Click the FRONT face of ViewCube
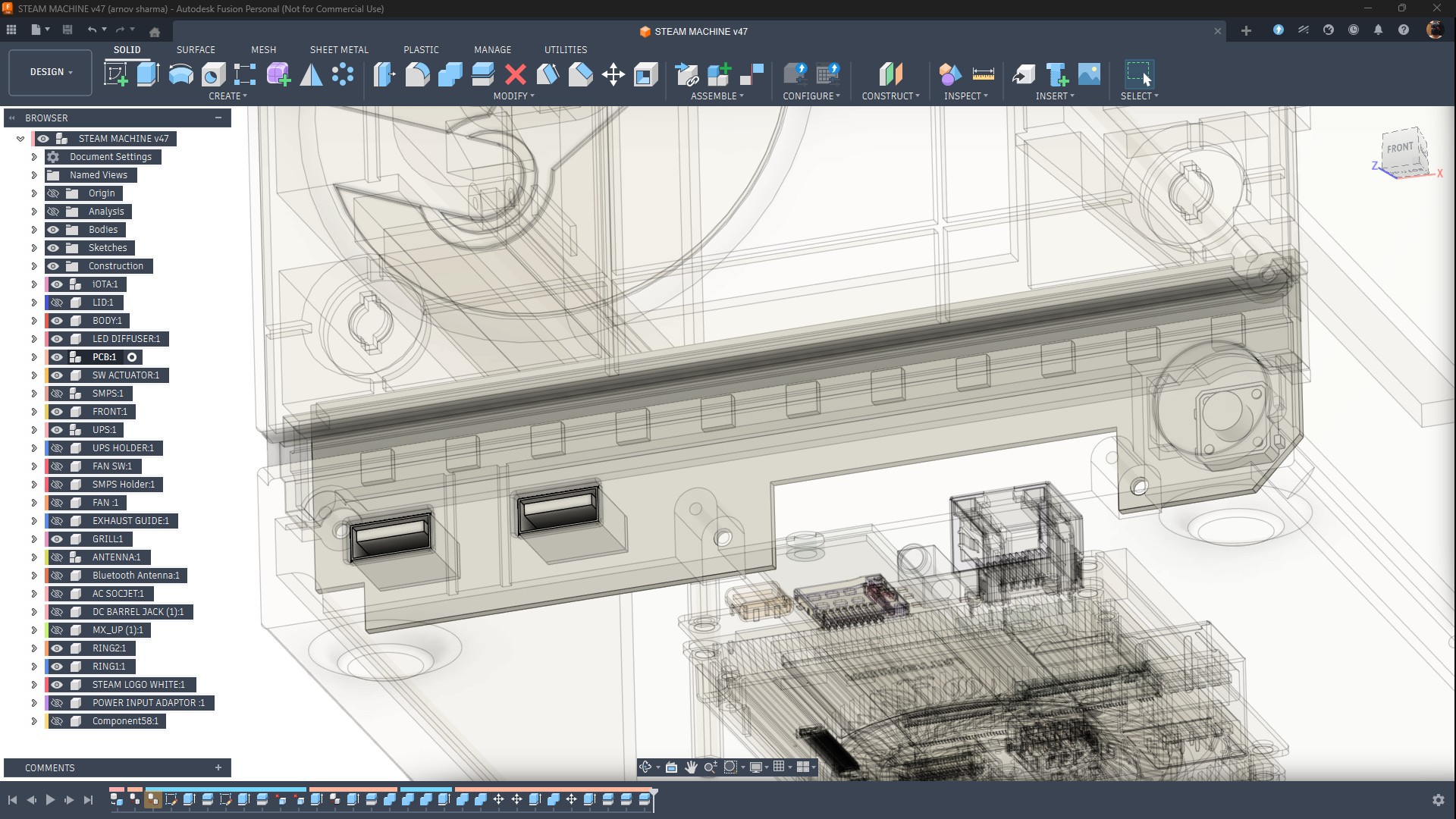The image size is (1456, 819). tap(1400, 148)
